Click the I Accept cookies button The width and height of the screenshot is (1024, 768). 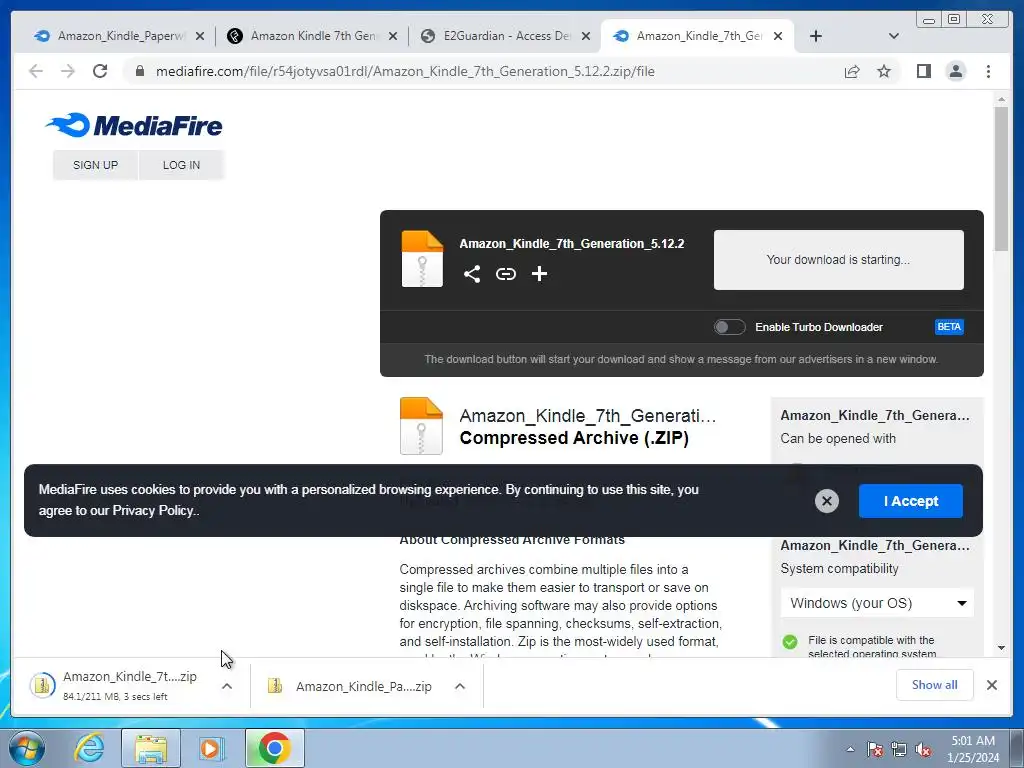pyautogui.click(x=910, y=501)
